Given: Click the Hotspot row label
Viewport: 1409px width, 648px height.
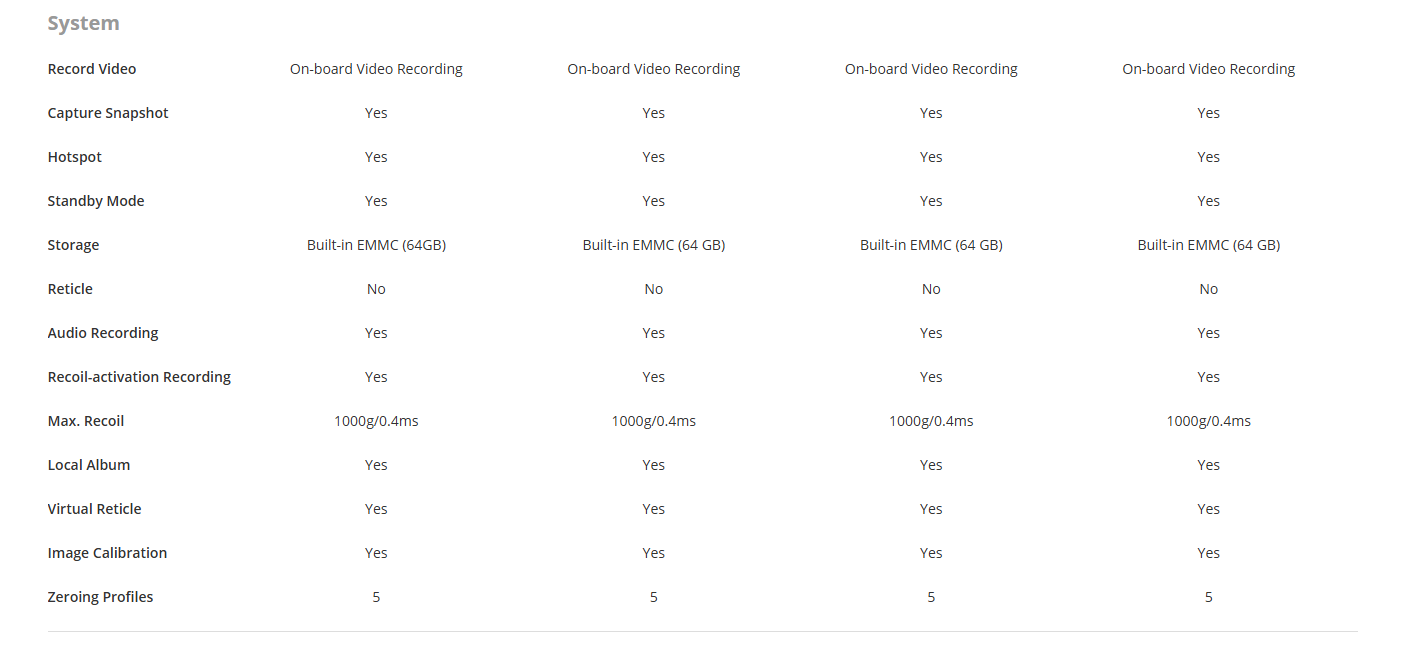Looking at the screenshot, I should [x=75, y=157].
